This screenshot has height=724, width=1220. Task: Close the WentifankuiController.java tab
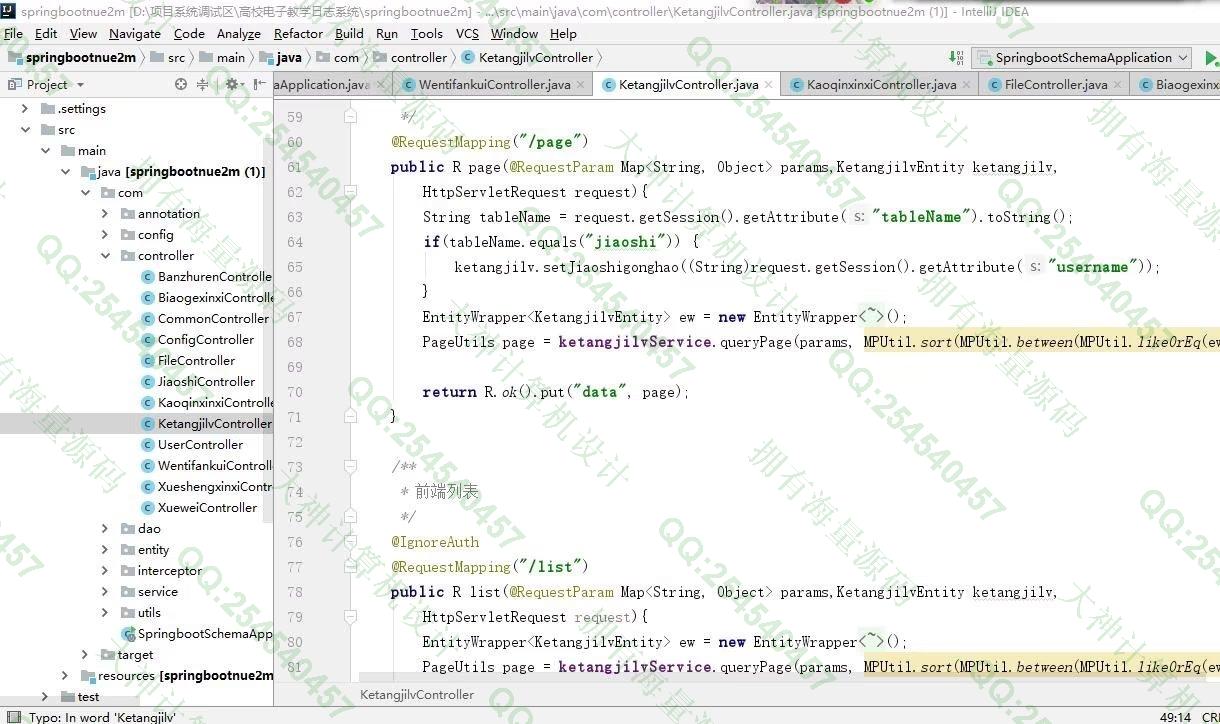(581, 85)
